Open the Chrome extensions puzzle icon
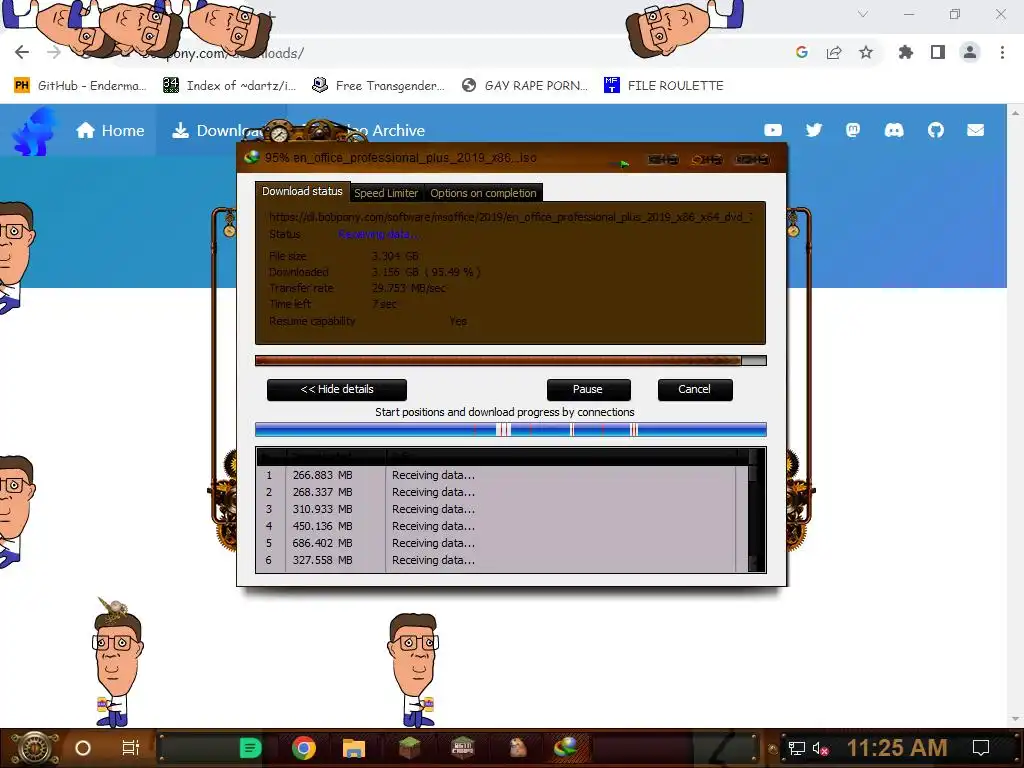1024x768 pixels. (906, 52)
